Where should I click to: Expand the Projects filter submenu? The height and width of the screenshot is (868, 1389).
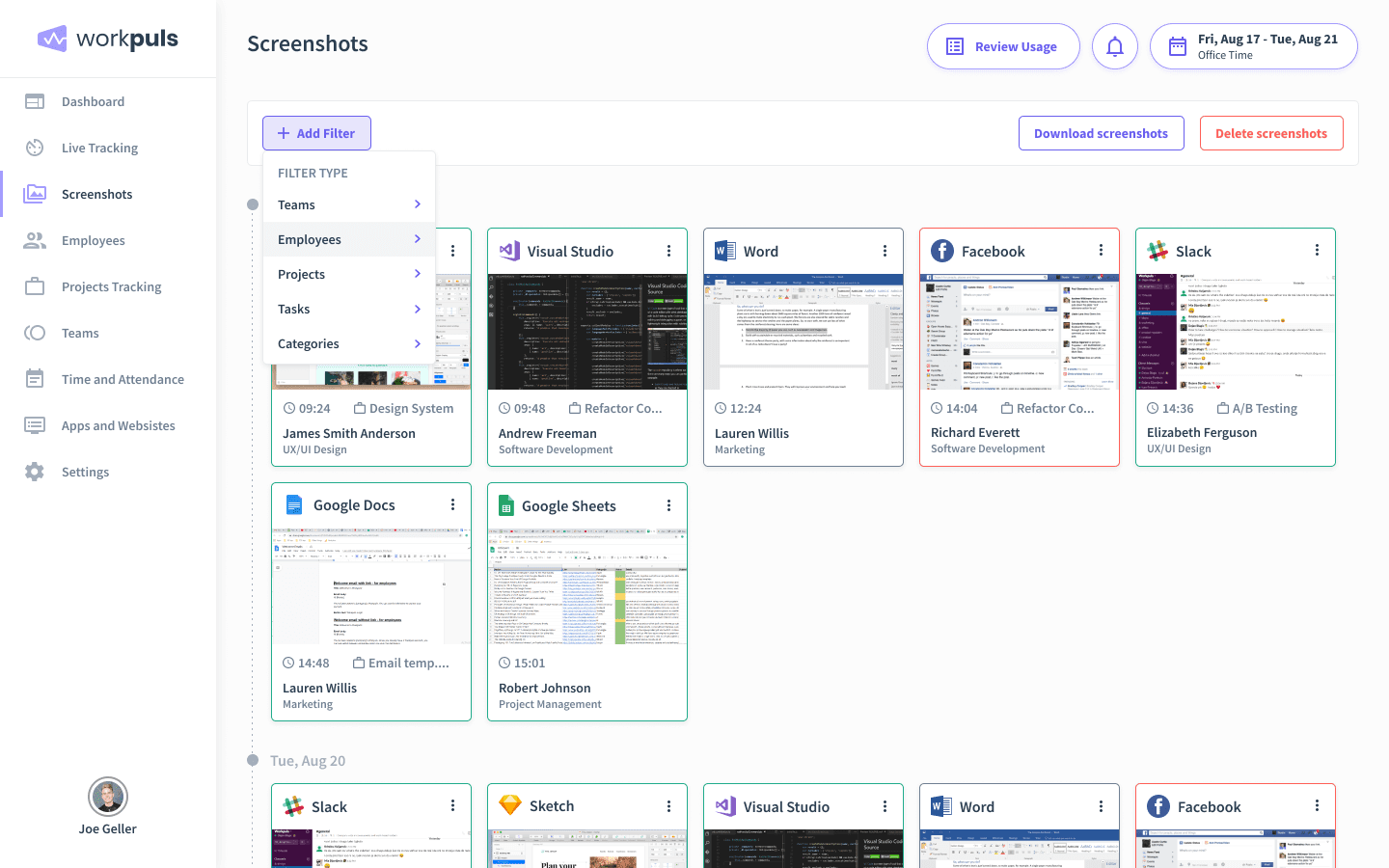point(348,274)
